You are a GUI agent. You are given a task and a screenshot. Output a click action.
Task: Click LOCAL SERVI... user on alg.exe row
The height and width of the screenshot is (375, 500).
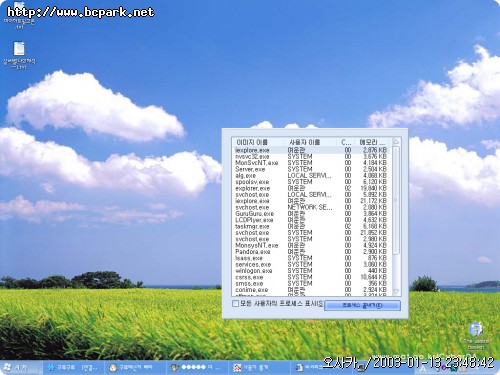(310, 176)
